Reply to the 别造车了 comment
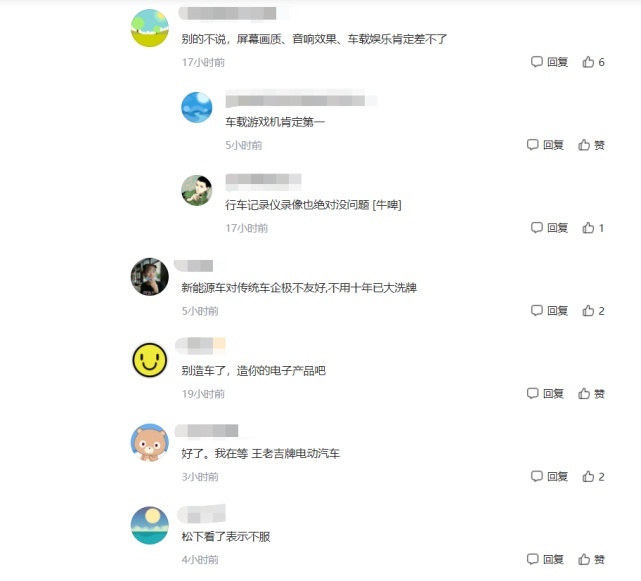 (545, 393)
